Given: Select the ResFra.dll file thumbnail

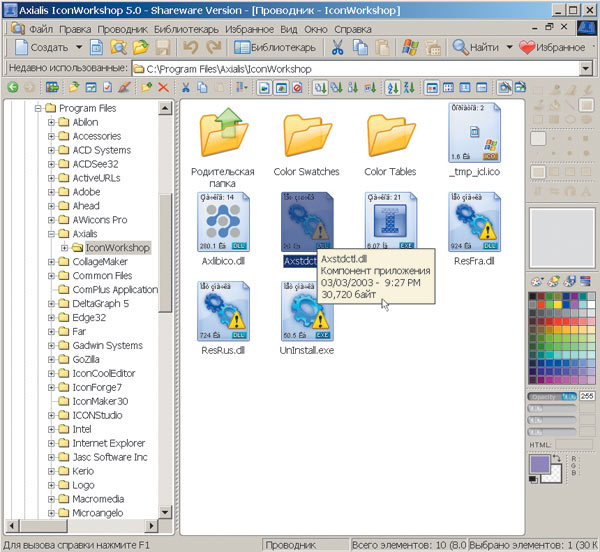Looking at the screenshot, I should (474, 222).
